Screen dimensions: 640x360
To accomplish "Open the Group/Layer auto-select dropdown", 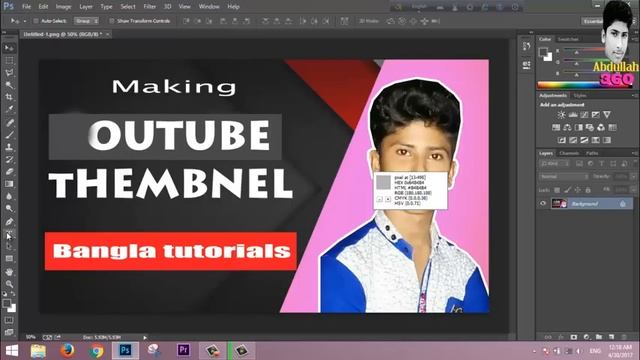I will pos(87,21).
